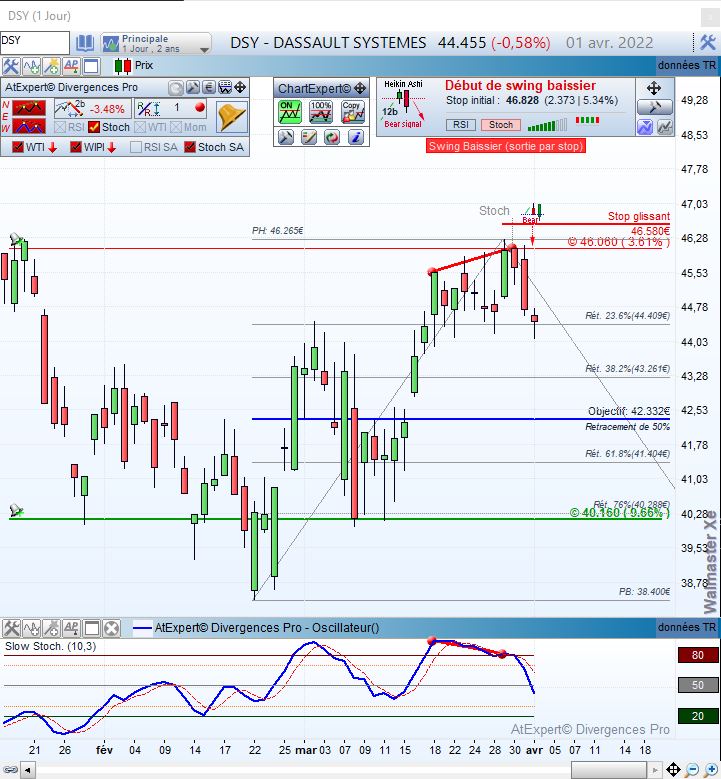Screen dimensions: 721x779
Task: Click the move handle of the Divergences Pro panel
Action: (x=240, y=88)
